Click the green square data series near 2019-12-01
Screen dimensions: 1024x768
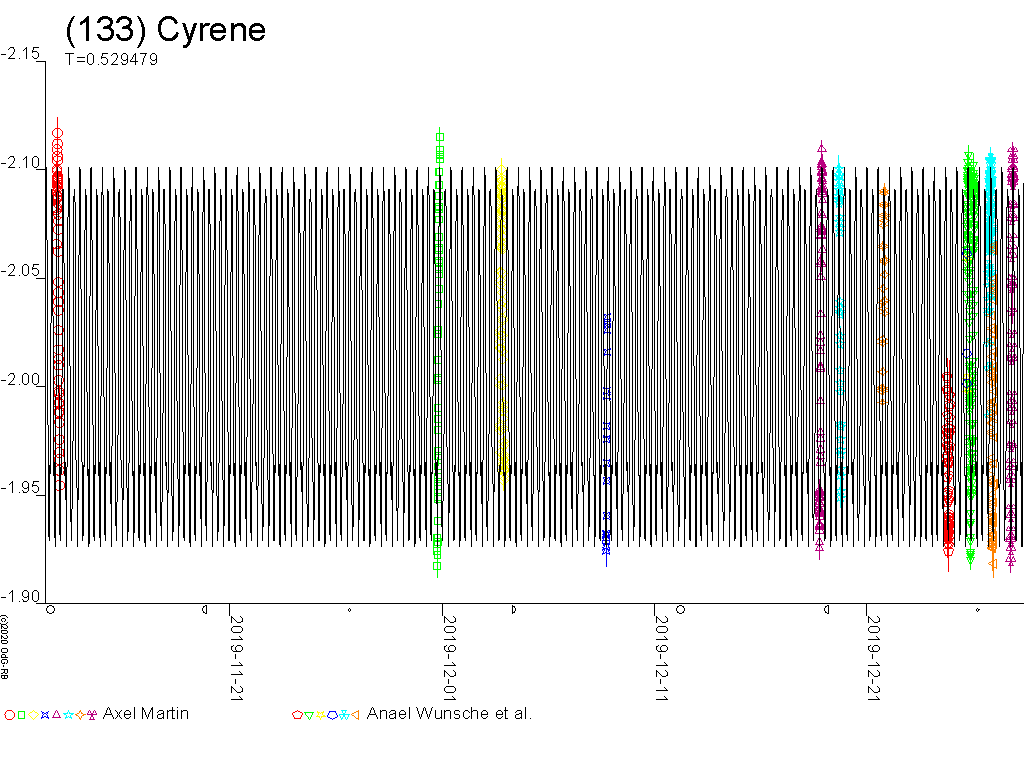438,353
